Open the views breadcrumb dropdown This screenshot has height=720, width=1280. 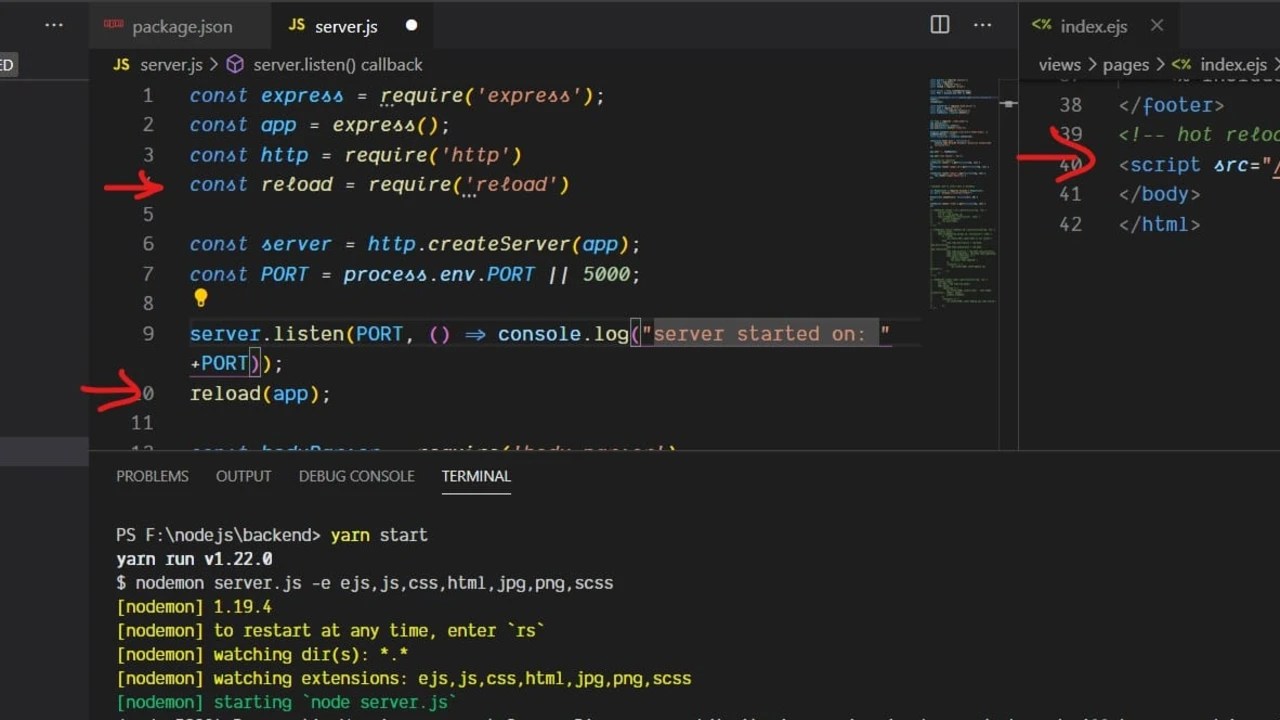1059,64
